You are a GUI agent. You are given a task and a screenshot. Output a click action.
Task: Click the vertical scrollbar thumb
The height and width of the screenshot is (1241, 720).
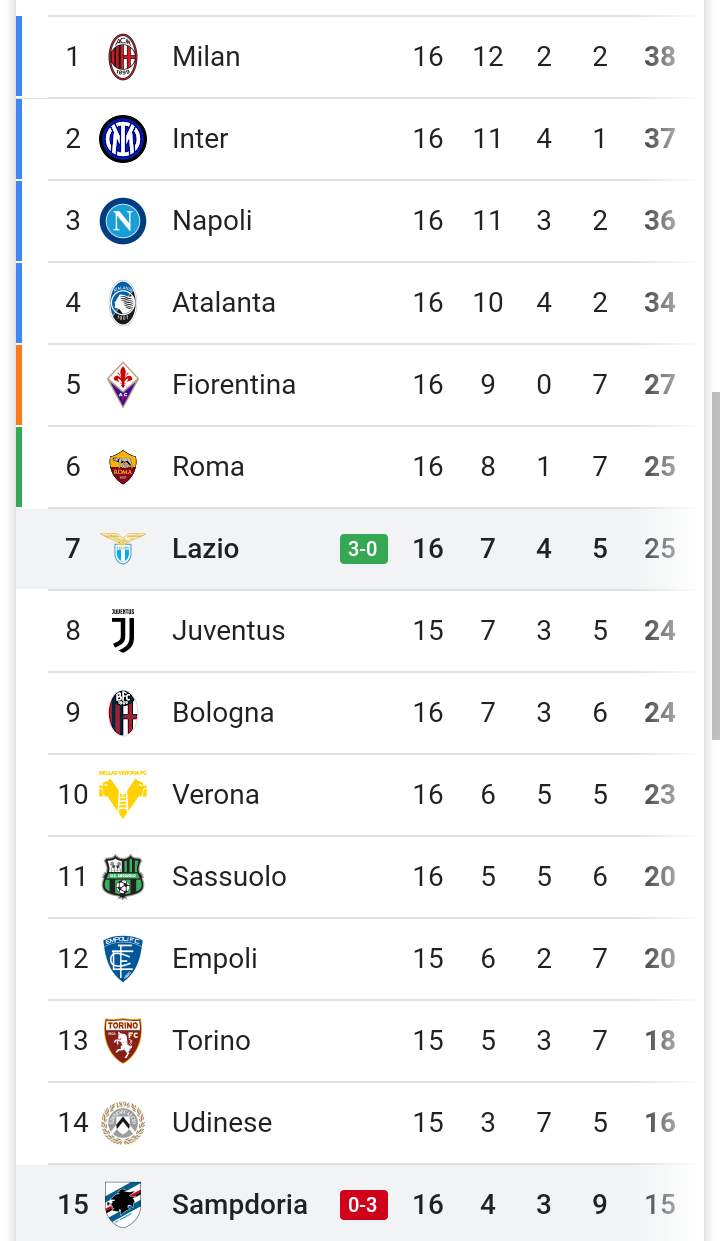[714, 566]
